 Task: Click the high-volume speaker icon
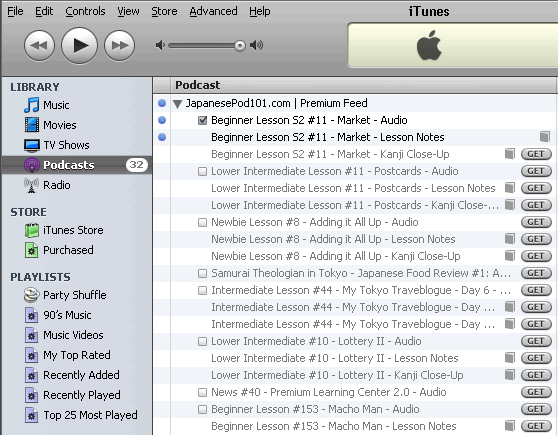tap(256, 45)
